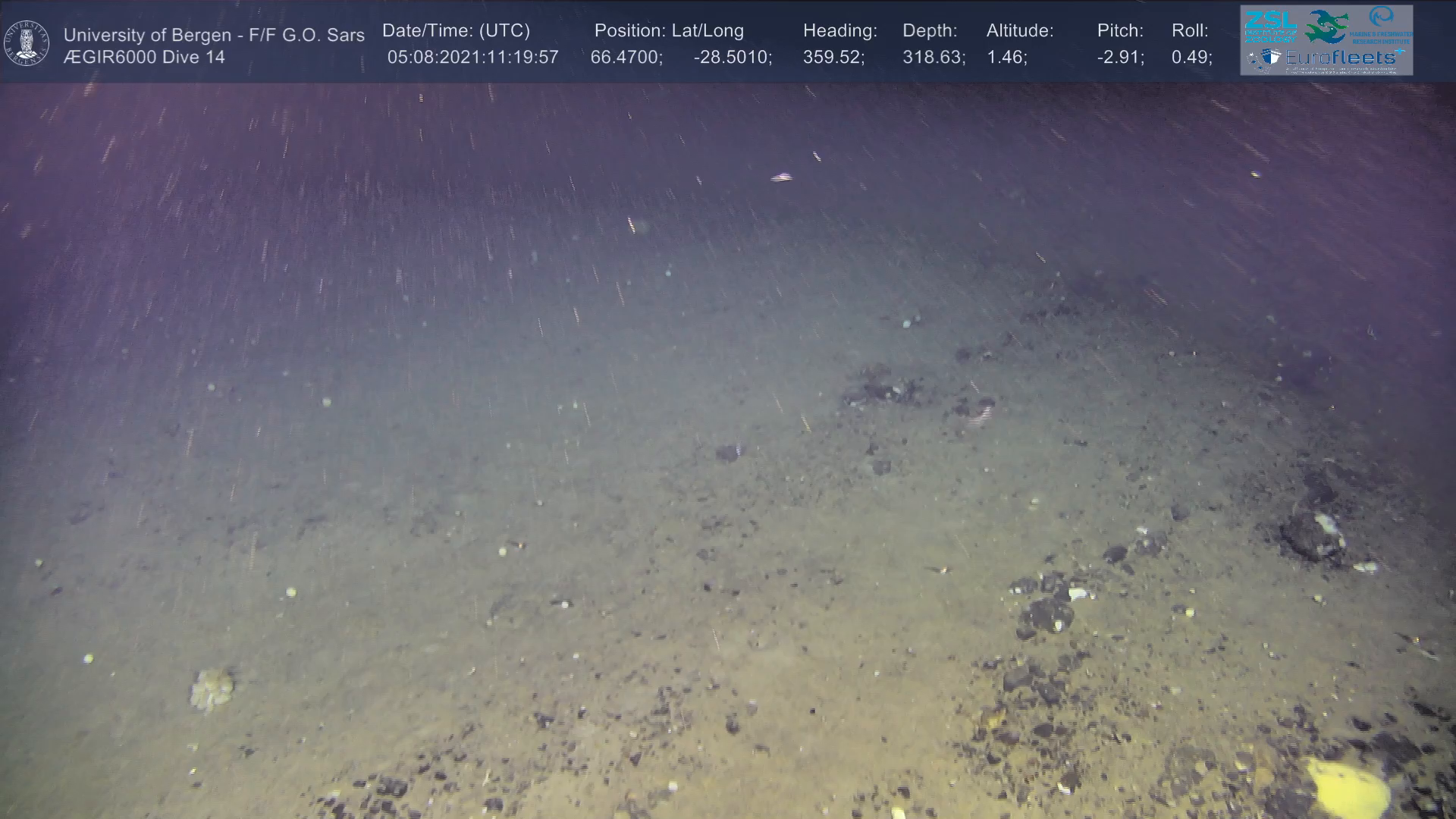This screenshot has height=819, width=1456.
Task: Click the Eurofleets+ wordmark
Action: pos(1343,58)
